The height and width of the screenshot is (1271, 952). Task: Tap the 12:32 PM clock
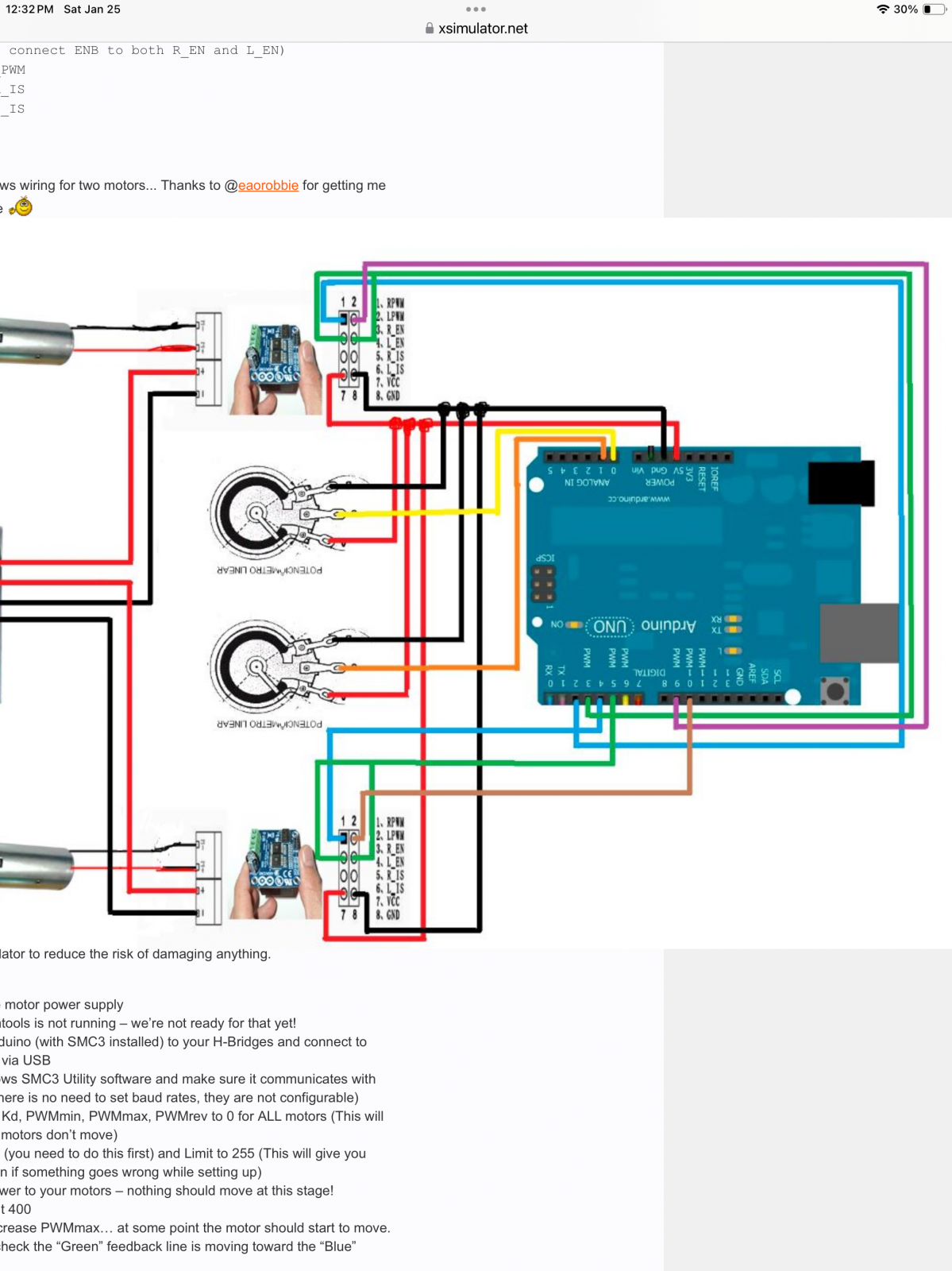pyautogui.click(x=29, y=10)
